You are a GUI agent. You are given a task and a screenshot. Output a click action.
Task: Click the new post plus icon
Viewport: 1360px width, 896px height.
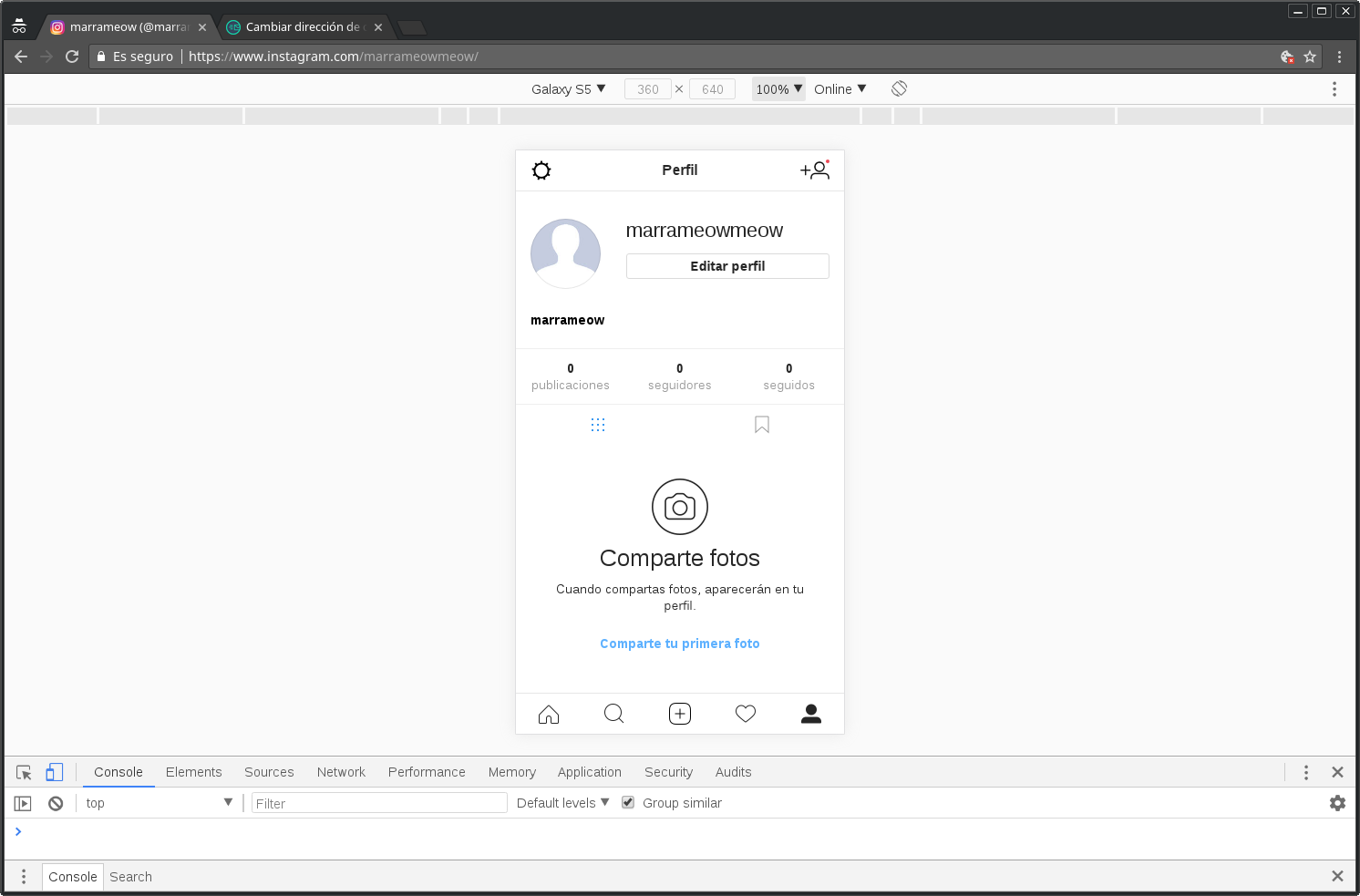pyautogui.click(x=680, y=714)
